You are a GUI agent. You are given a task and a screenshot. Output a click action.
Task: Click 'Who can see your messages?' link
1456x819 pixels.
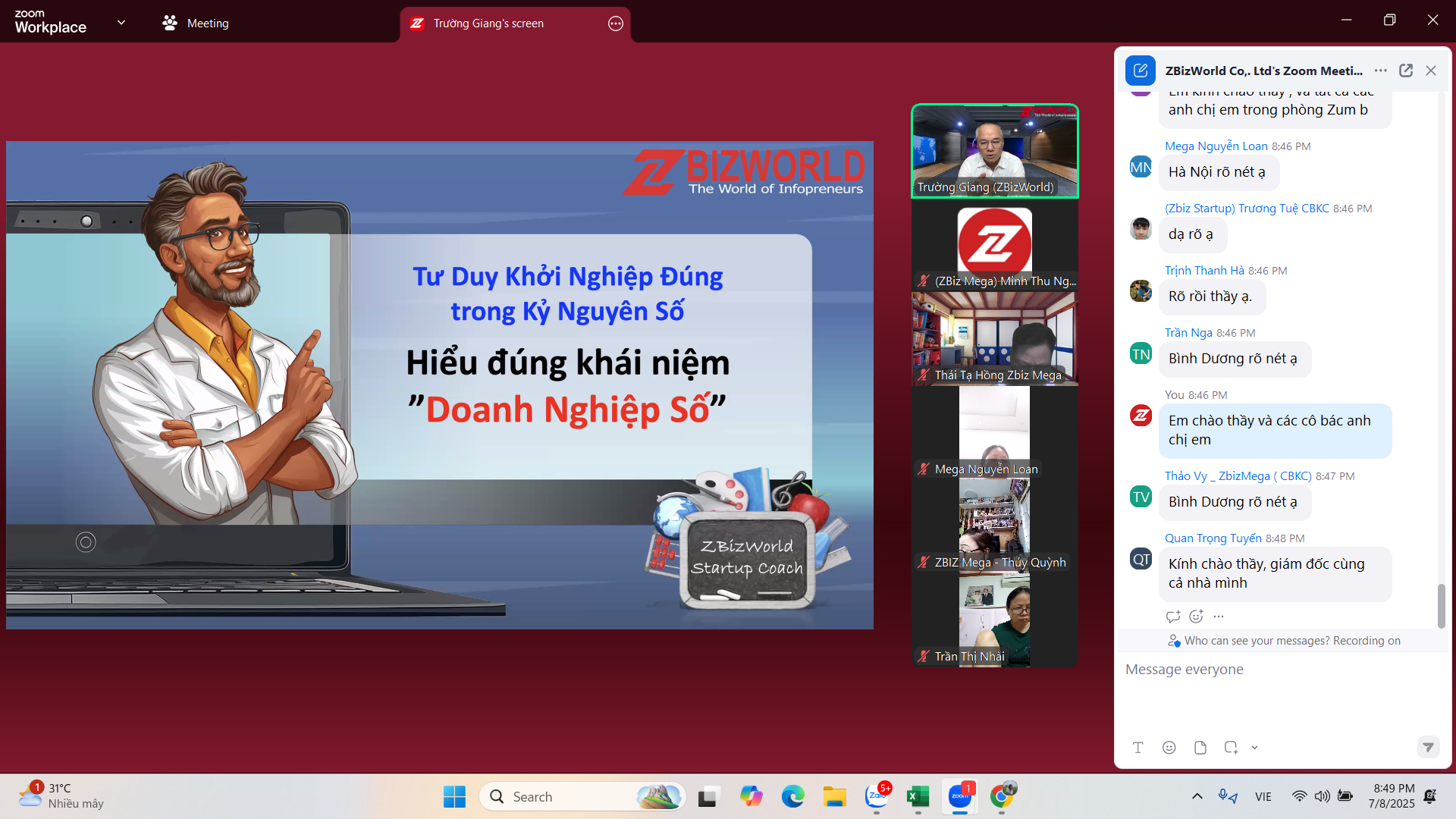(x=1257, y=641)
